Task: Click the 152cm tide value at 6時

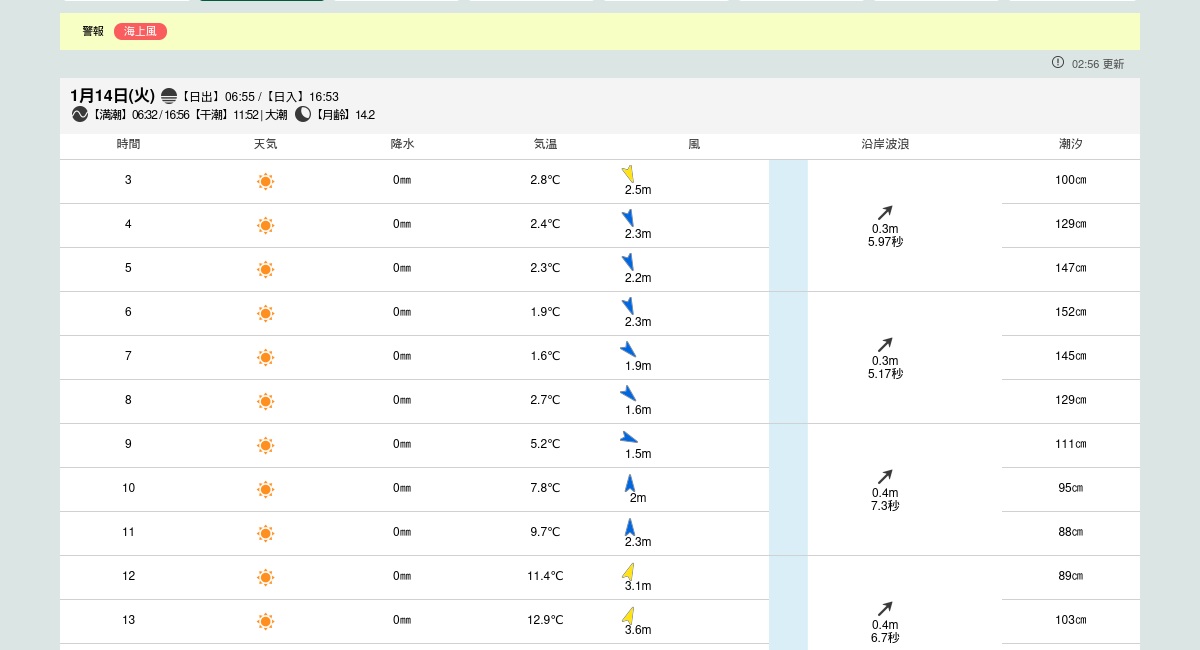Action: click(x=1071, y=312)
